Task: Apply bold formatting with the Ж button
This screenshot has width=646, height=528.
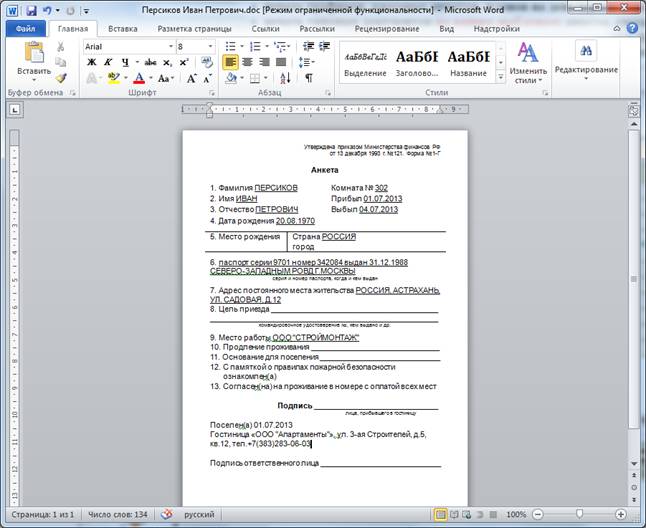Action: [91, 62]
